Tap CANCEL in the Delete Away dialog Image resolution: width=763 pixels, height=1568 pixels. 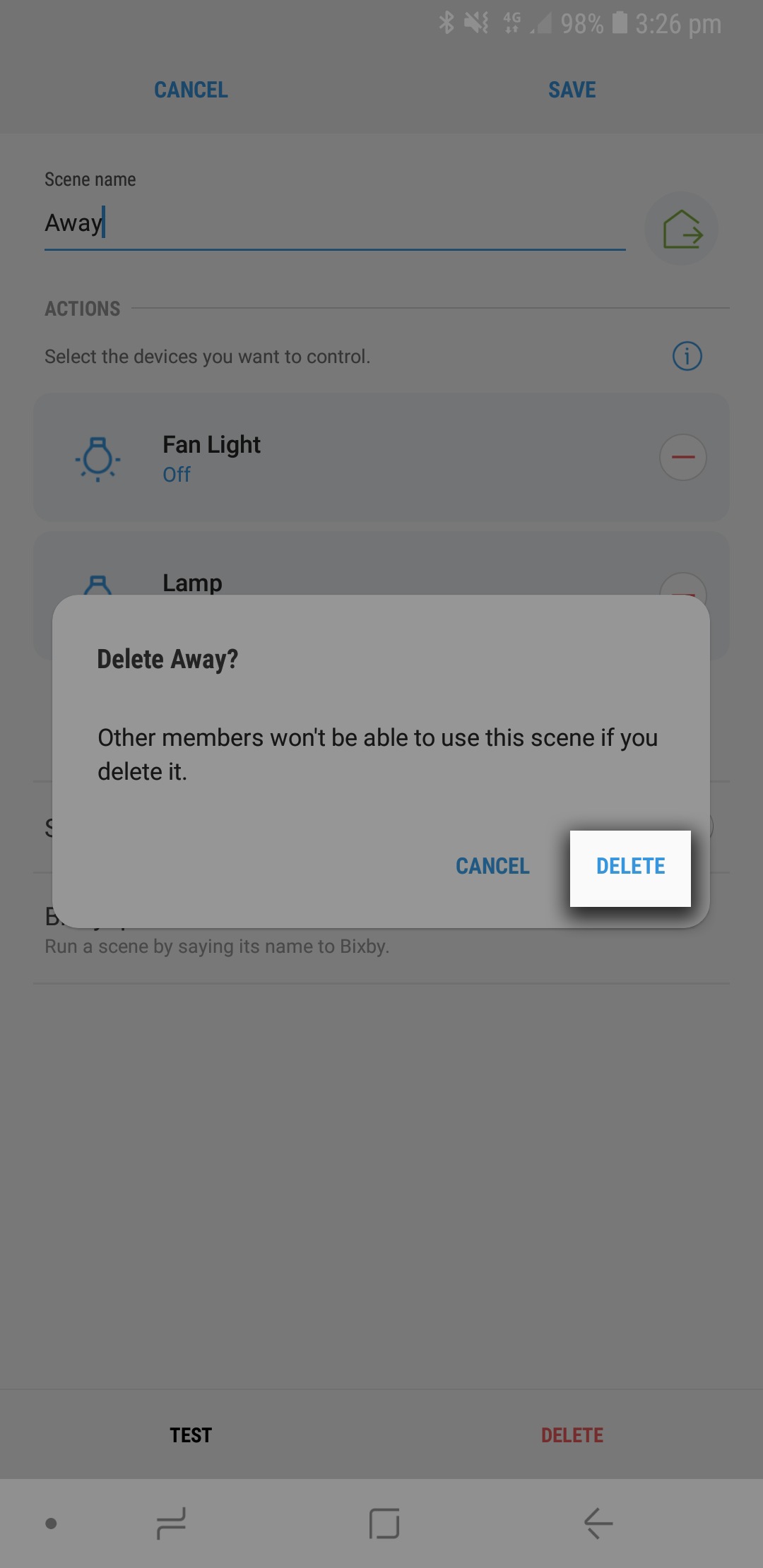(x=492, y=867)
